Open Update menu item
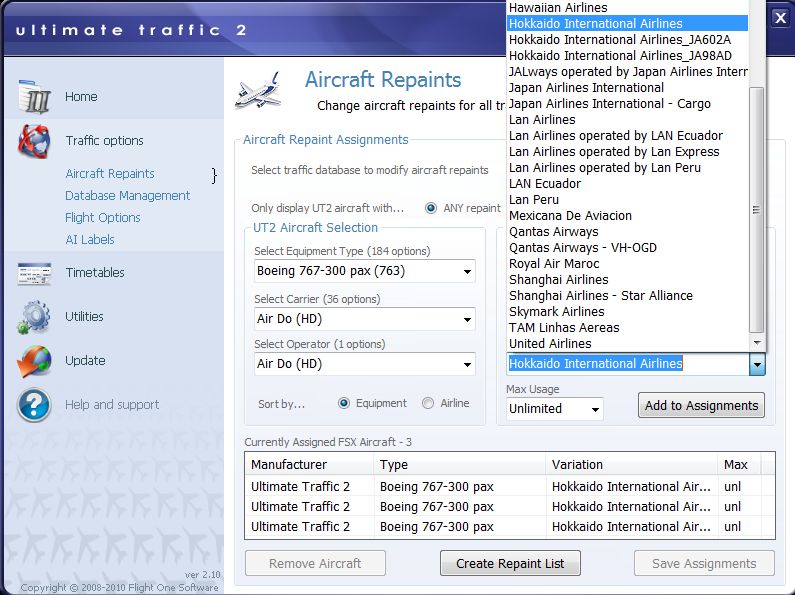Image resolution: width=795 pixels, height=595 pixels. 85,360
